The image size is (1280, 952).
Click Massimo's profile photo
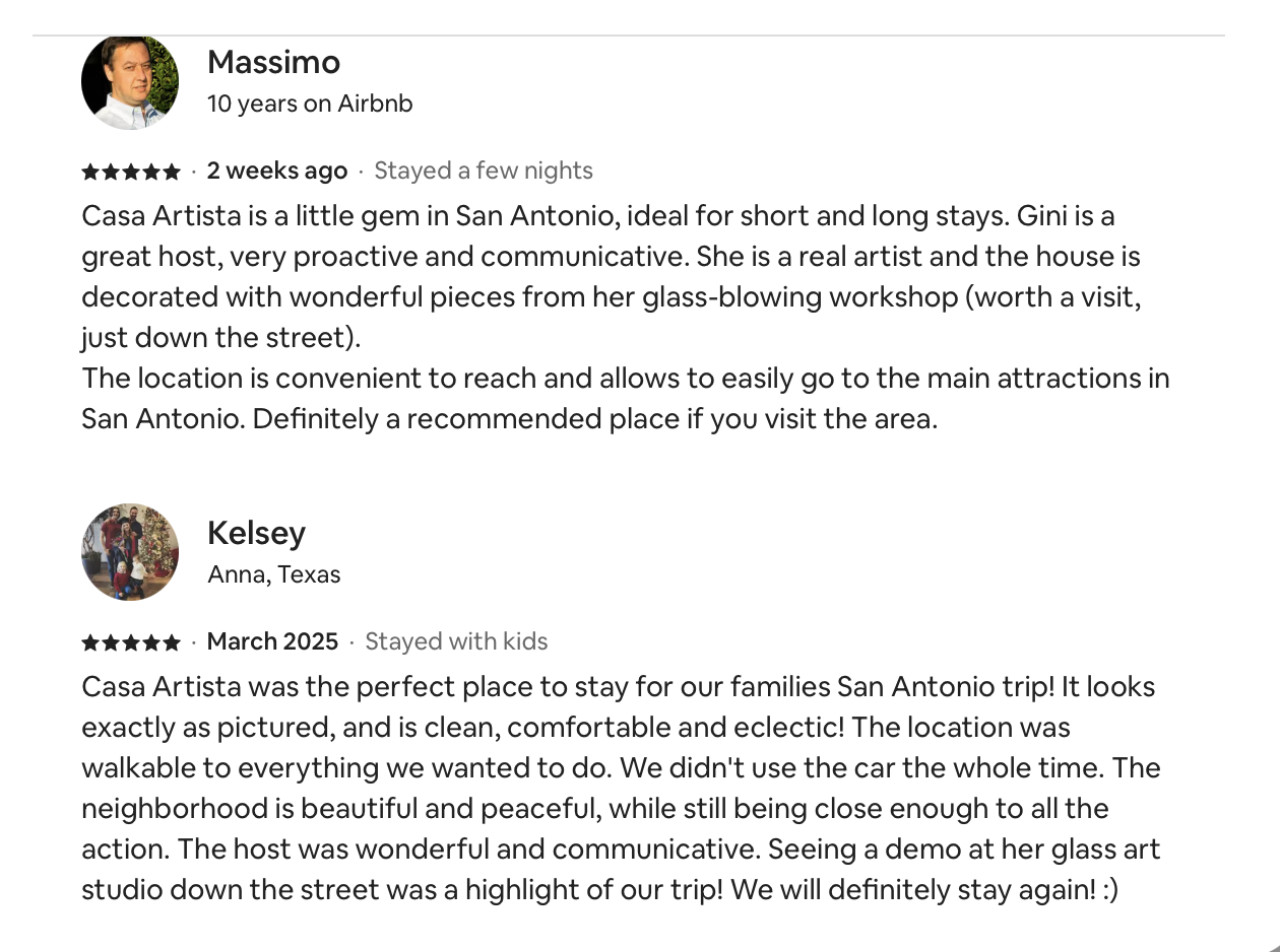[x=130, y=82]
